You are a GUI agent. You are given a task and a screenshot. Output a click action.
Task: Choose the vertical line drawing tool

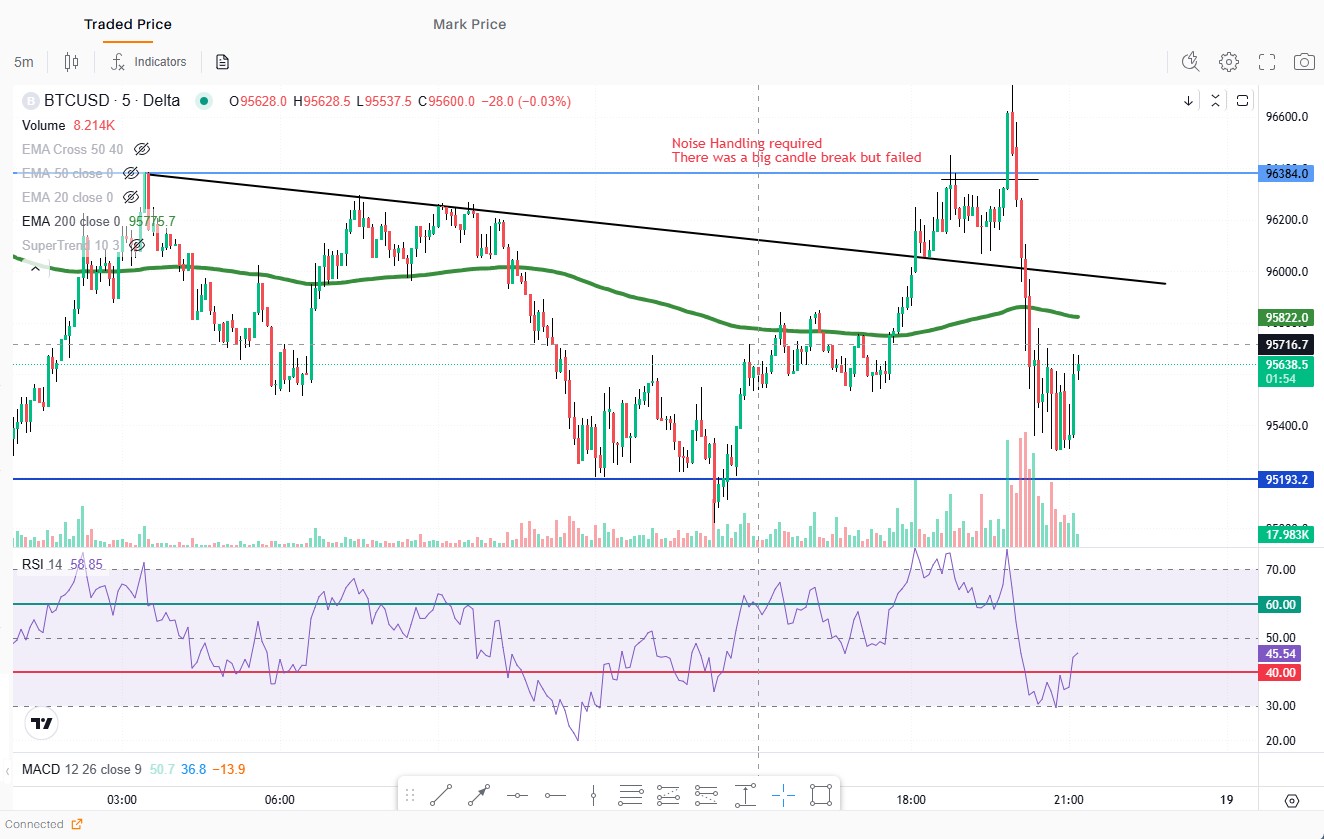594,796
